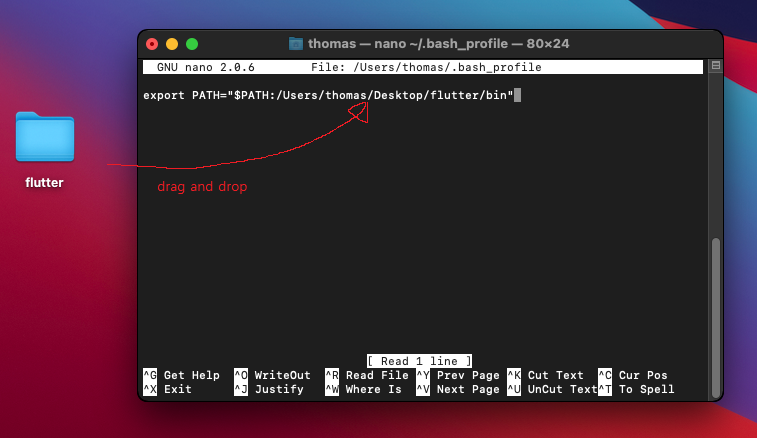The height and width of the screenshot is (438, 757).
Task: Click the 'GNU nano 2.0.6' header text
Action: point(206,67)
